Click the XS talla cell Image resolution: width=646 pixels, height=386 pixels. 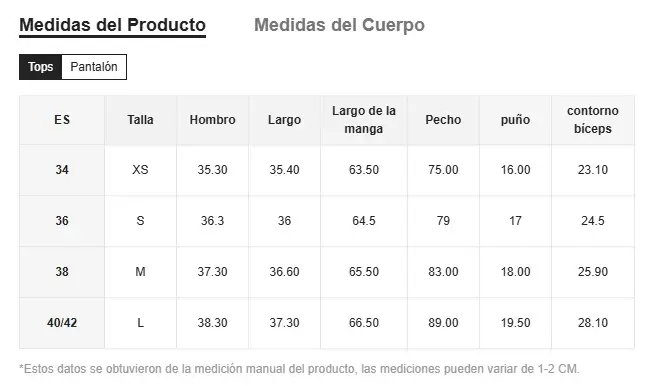140,170
